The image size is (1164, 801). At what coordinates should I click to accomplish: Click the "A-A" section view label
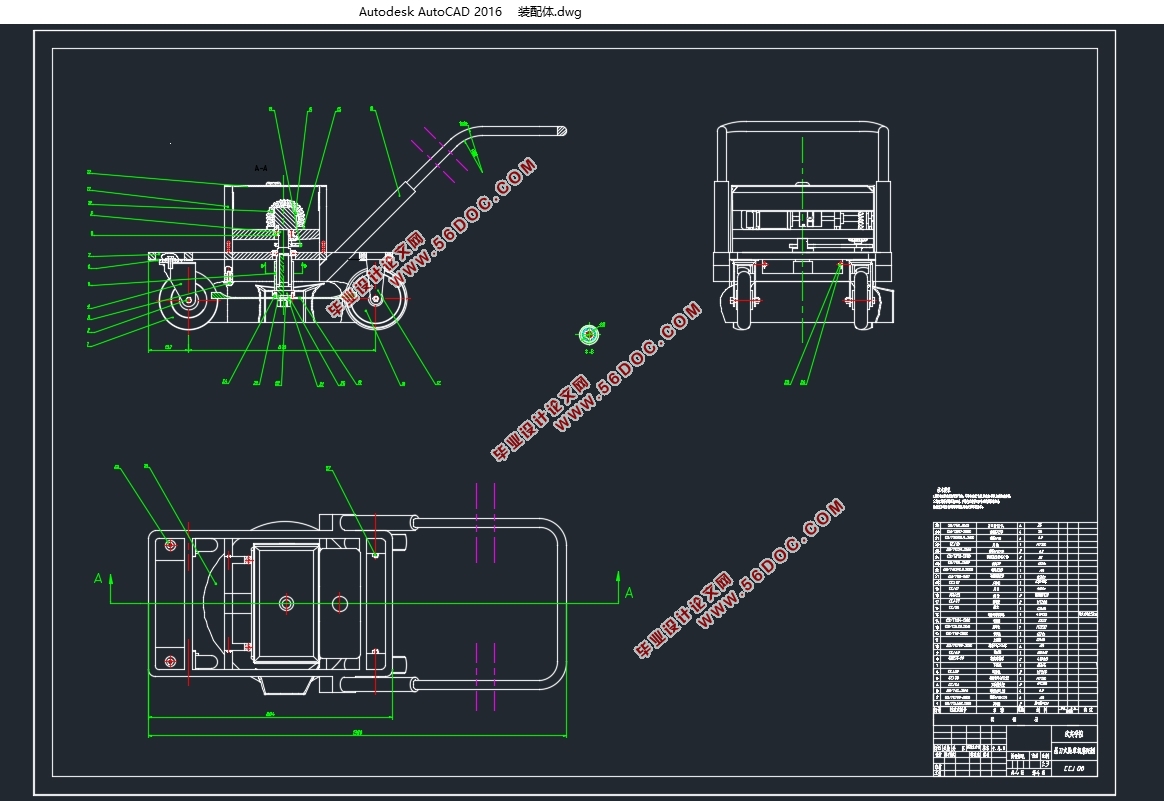pos(261,169)
